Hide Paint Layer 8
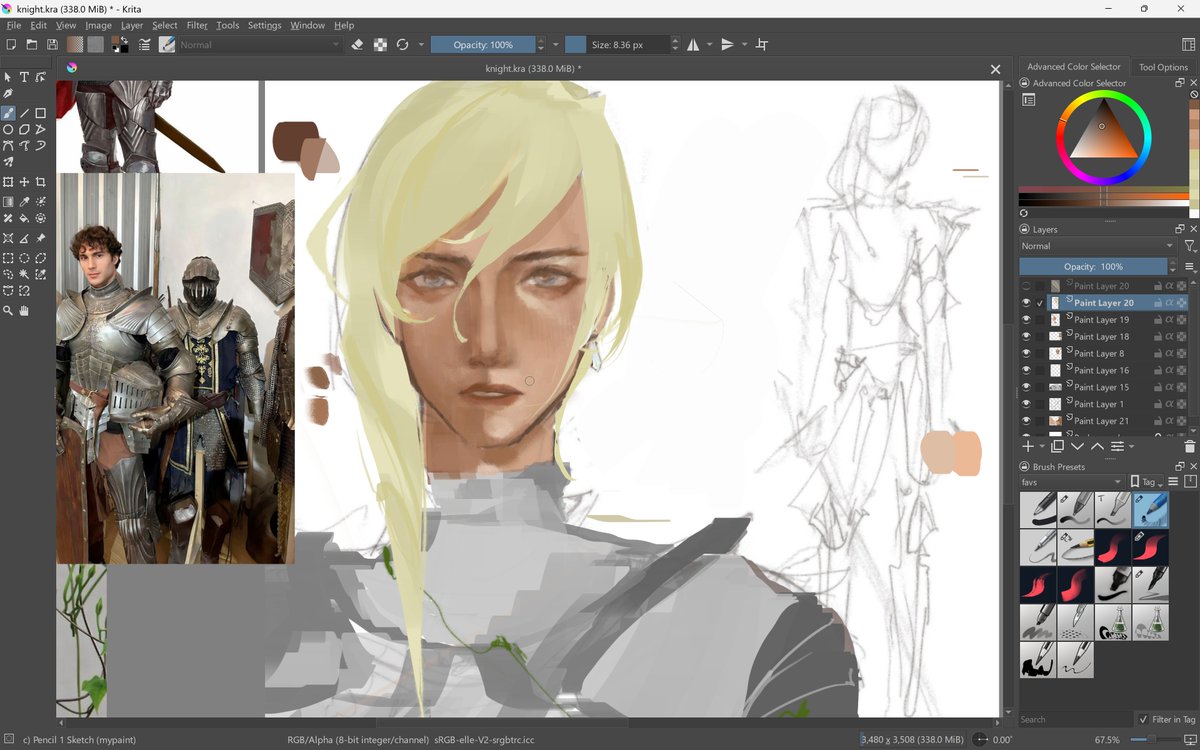 coord(1025,353)
